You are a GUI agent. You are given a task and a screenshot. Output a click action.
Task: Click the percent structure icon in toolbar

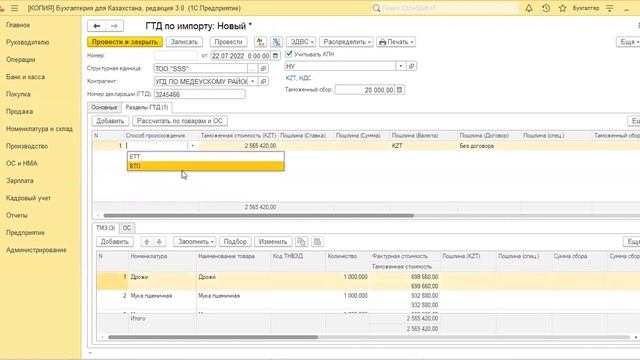[x=276, y=42]
